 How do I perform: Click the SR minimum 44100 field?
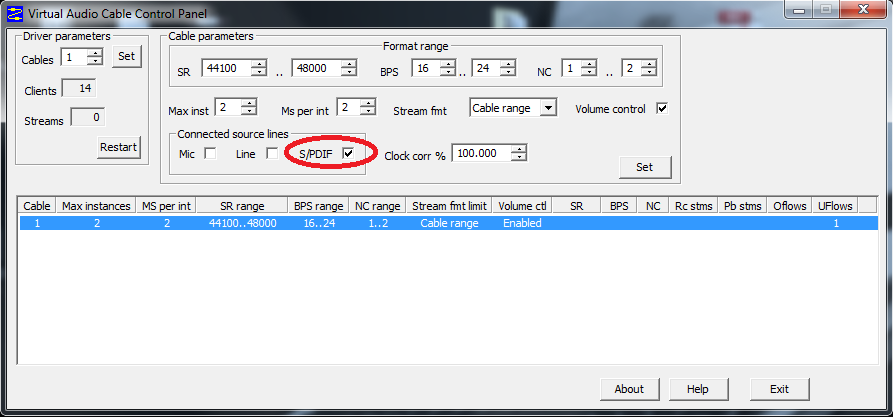point(227,68)
